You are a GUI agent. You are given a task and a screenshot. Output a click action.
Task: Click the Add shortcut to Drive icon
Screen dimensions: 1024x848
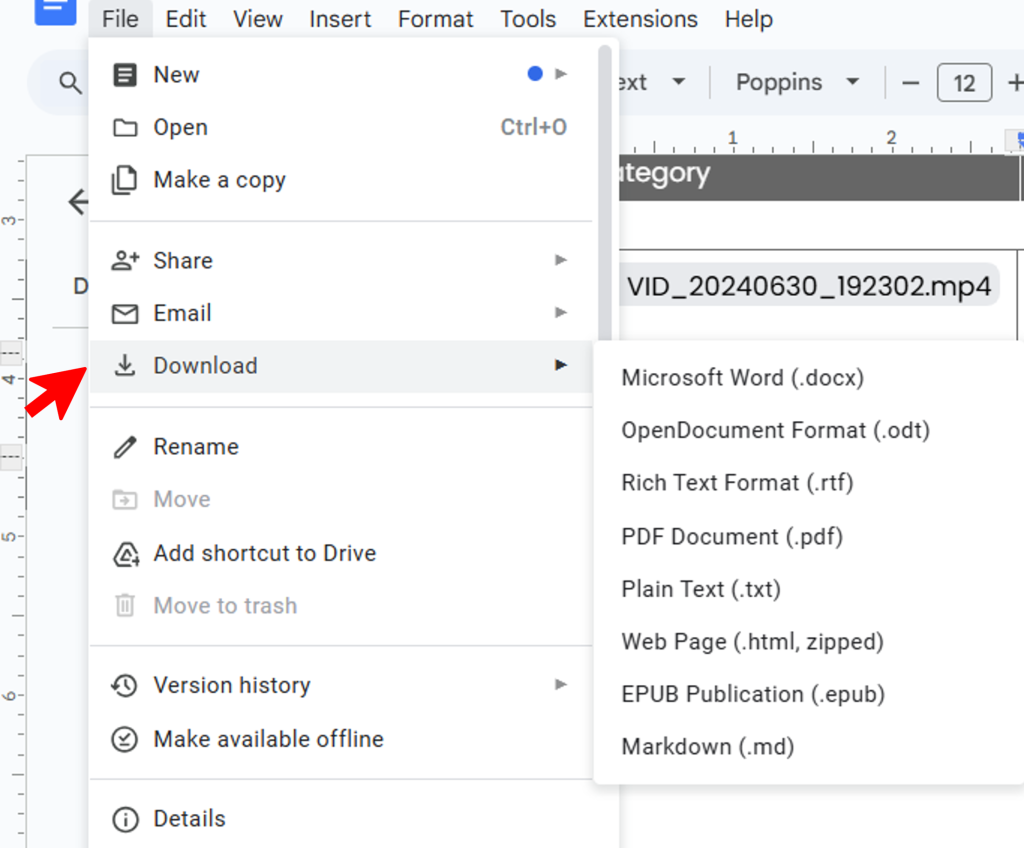[124, 554]
